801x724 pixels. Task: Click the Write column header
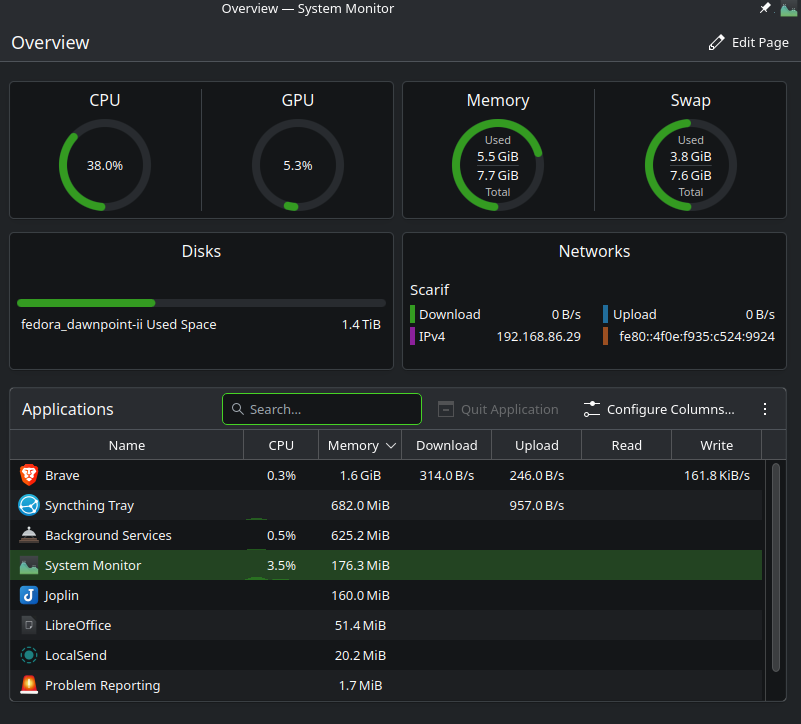pyautogui.click(x=716, y=445)
